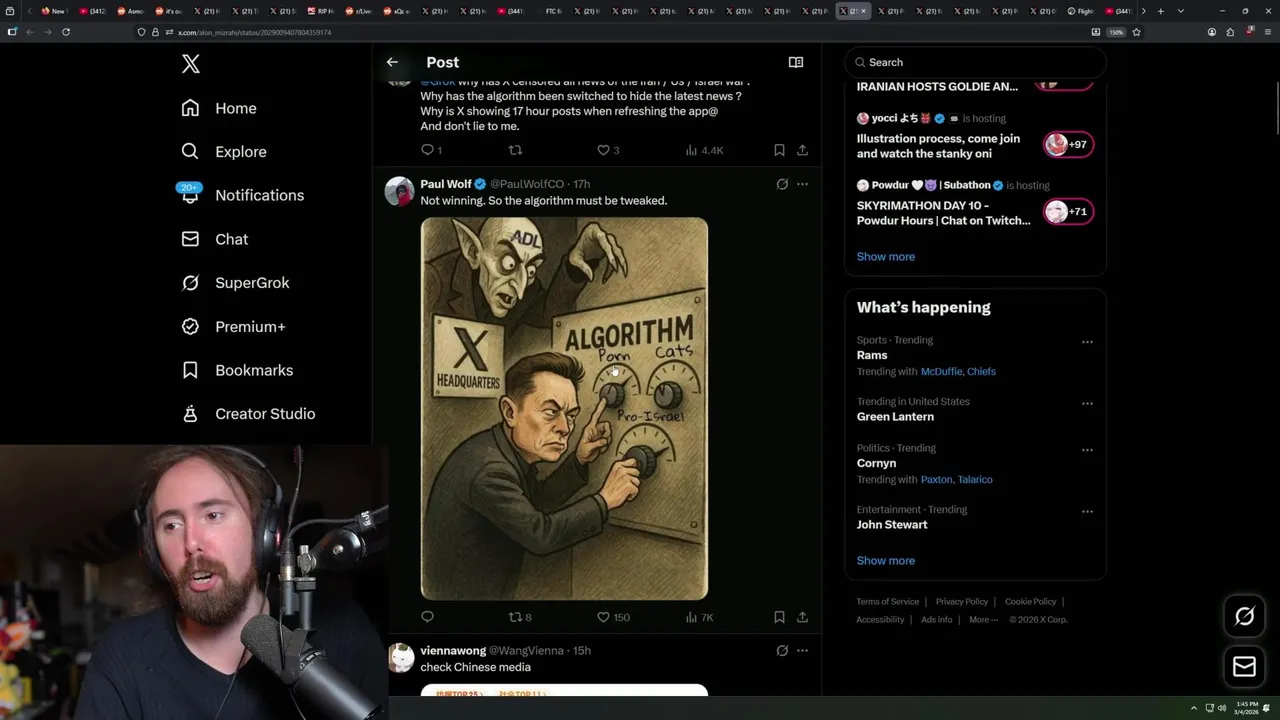
Task: Open the Paxton trending link
Action: point(937,480)
